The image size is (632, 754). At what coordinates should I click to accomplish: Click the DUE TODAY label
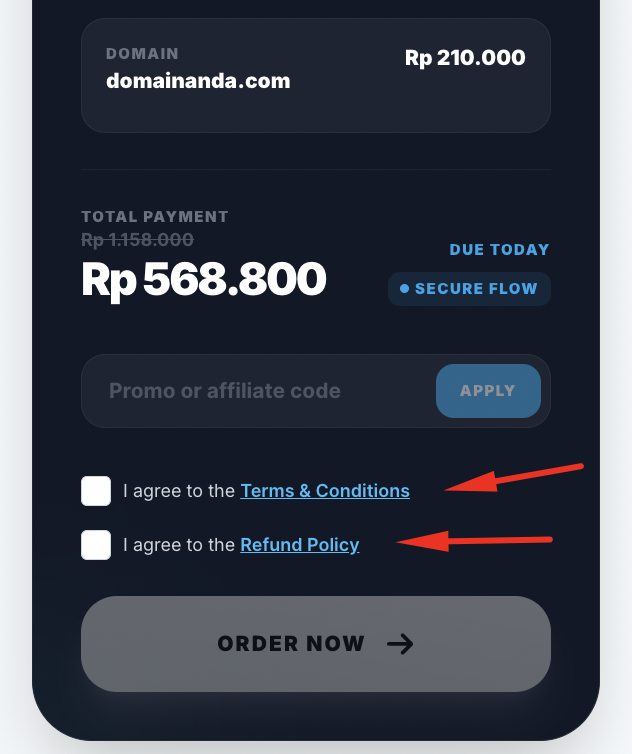pyautogui.click(x=499, y=249)
